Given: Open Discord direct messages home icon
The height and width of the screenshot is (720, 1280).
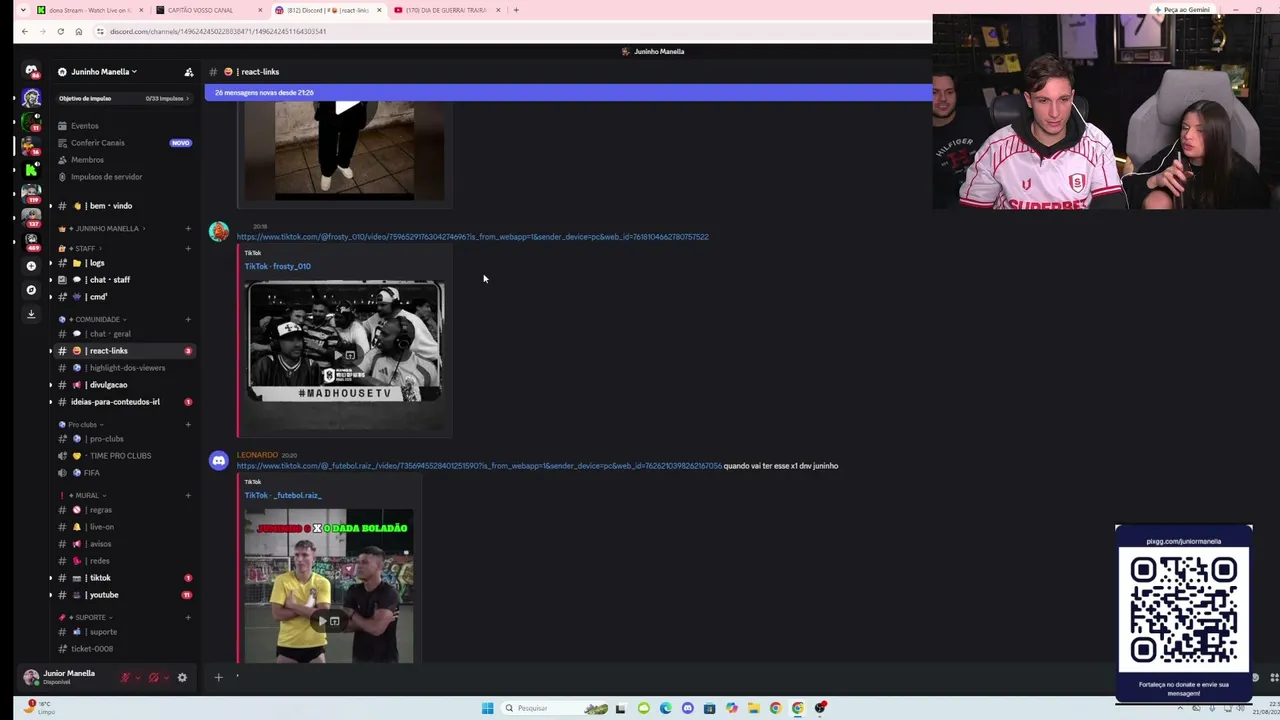Looking at the screenshot, I should 31,71.
